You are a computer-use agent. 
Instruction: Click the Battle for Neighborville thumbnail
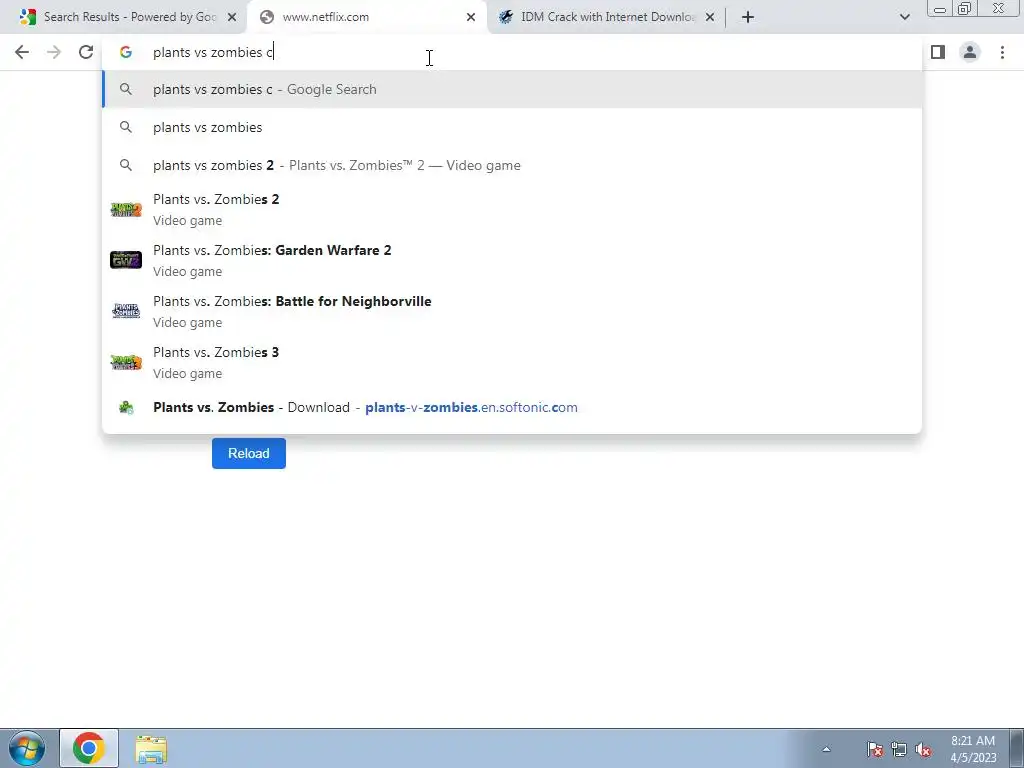[x=126, y=311]
